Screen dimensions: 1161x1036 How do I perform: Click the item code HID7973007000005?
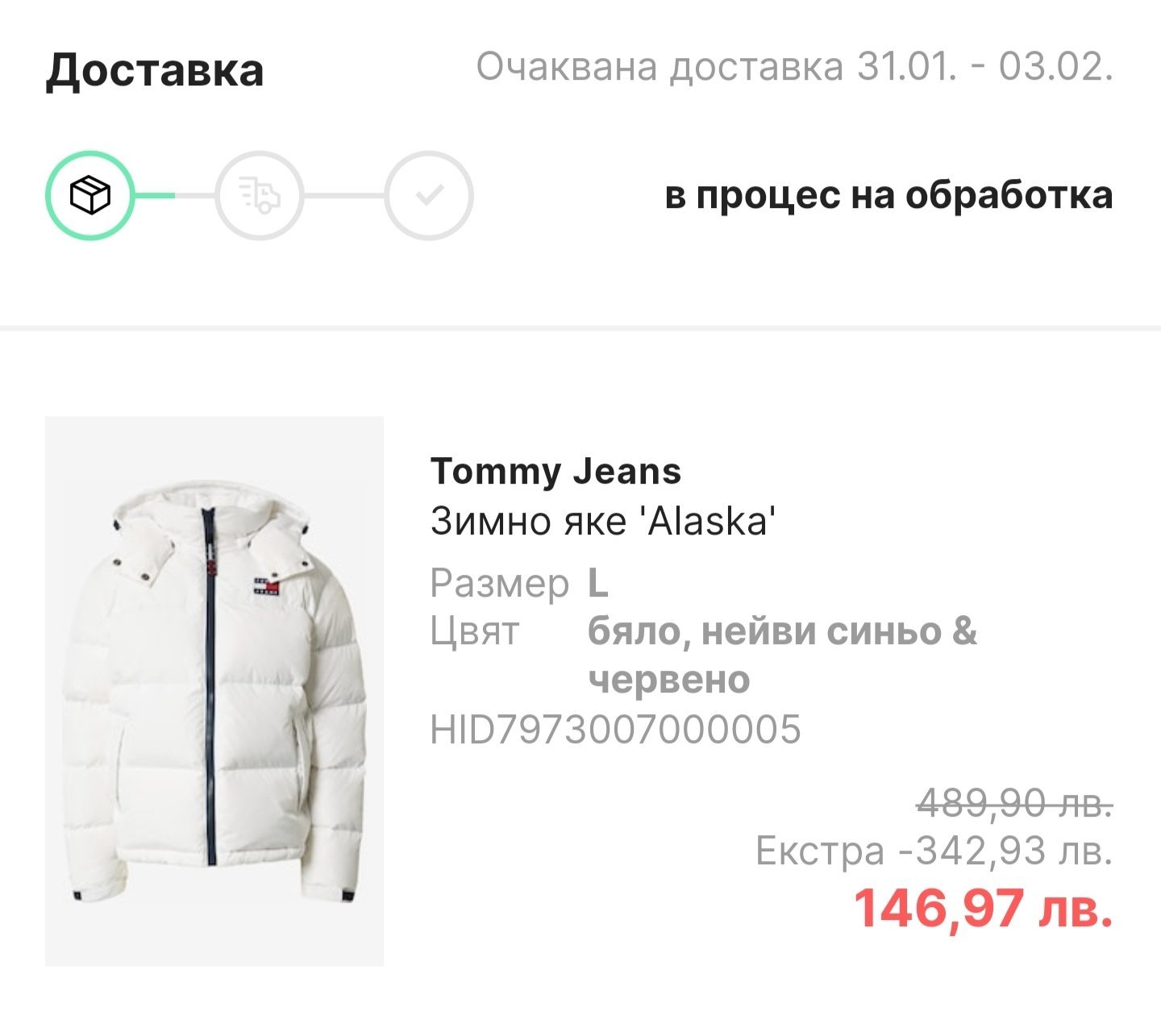pos(615,729)
